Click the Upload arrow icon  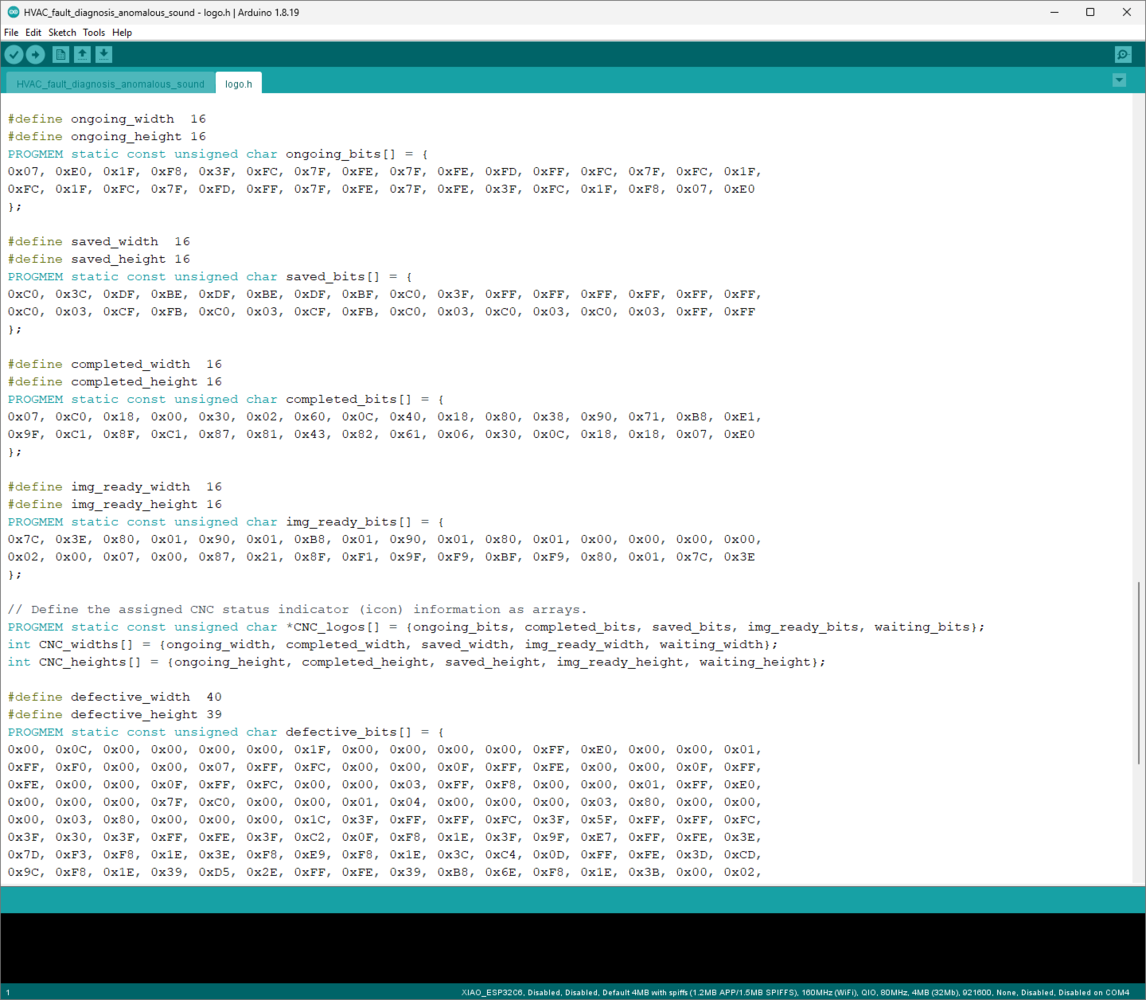pos(35,54)
